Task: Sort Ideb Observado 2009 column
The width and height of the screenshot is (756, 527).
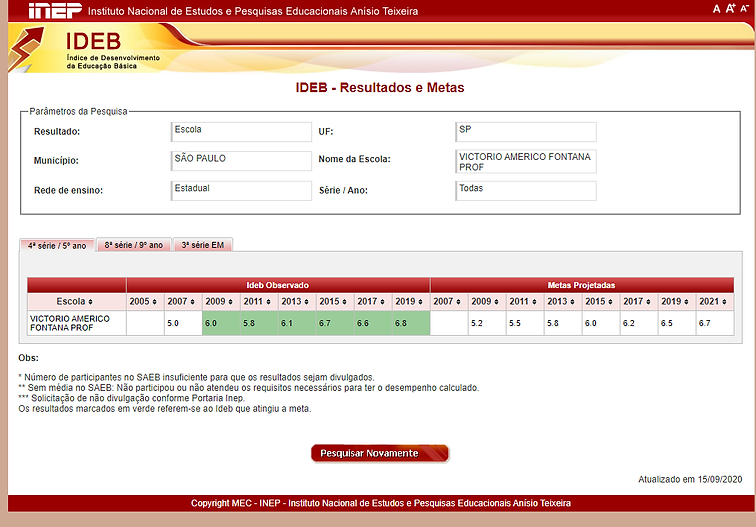Action: click(230, 302)
